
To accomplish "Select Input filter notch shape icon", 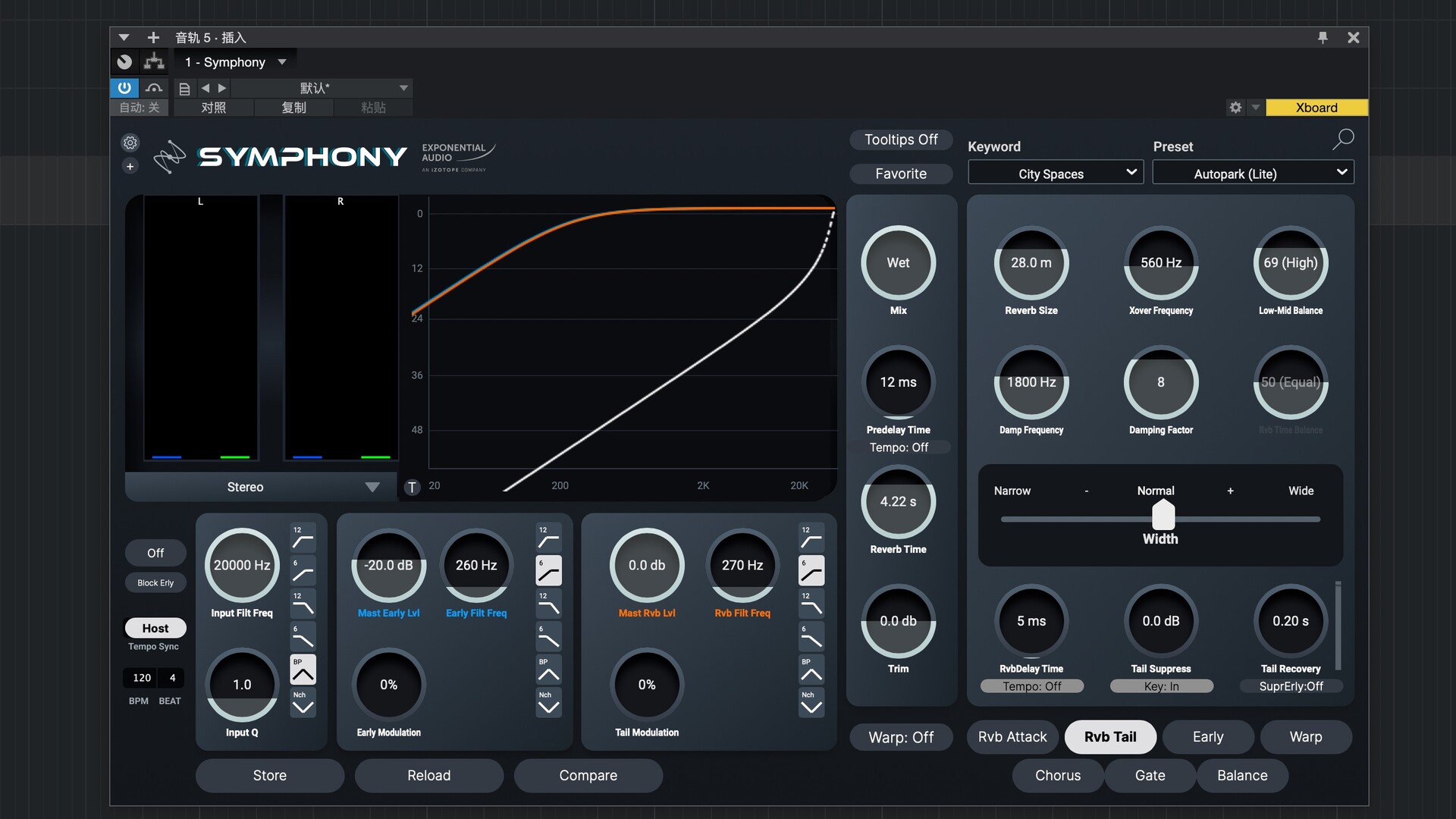I will 303,704.
